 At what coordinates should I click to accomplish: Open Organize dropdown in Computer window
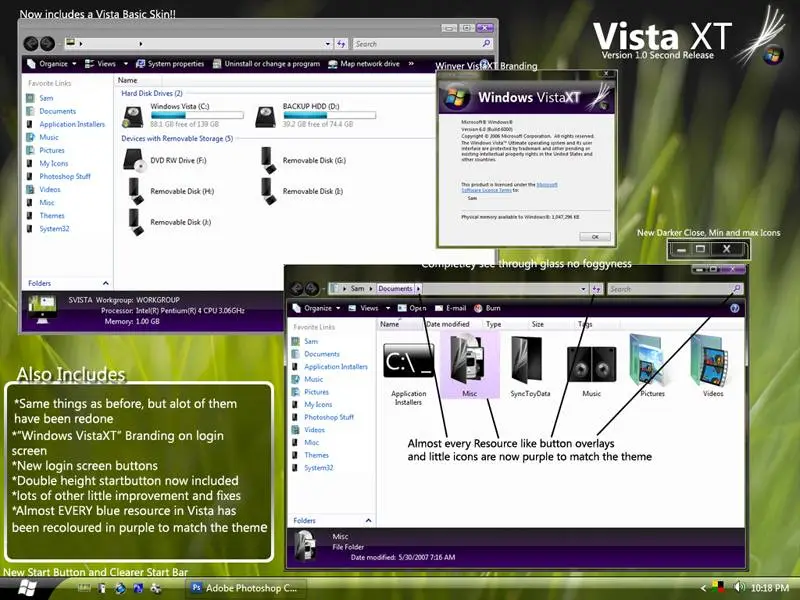coord(52,64)
